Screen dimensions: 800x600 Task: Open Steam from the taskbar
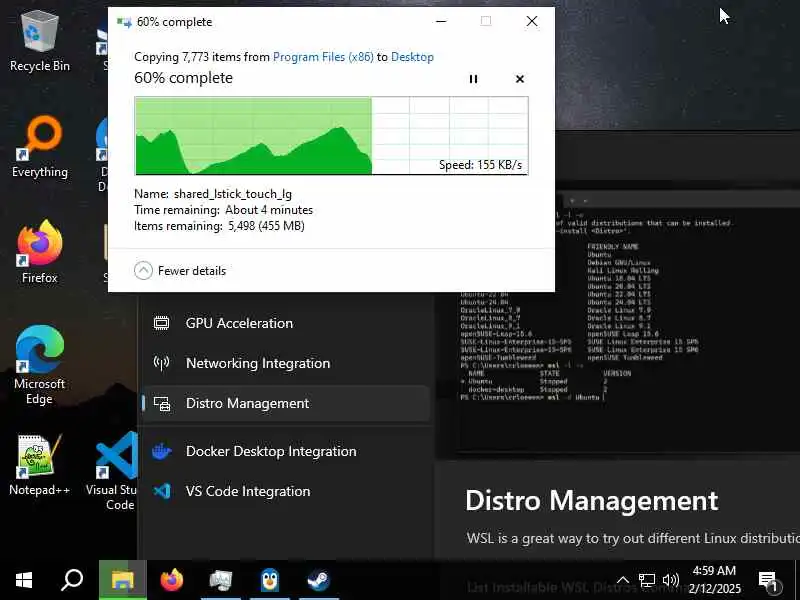tap(318, 580)
